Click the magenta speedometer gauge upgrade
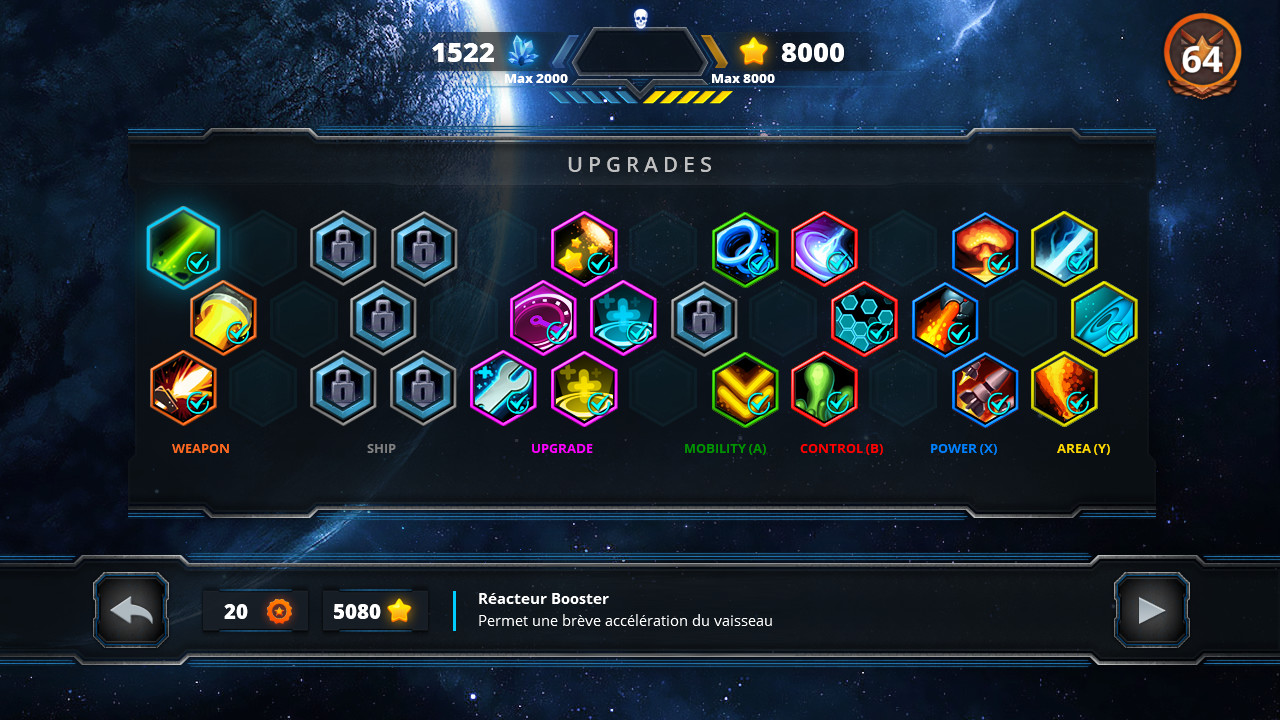This screenshot has width=1280, height=720. pos(543,318)
